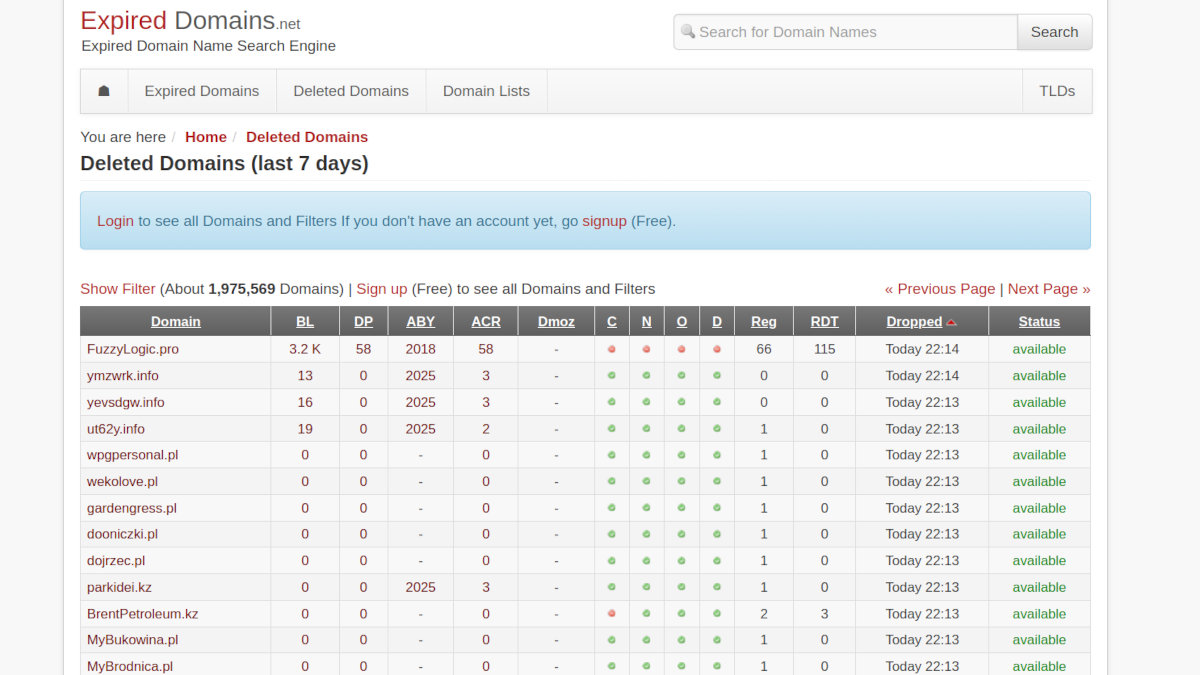Click the green D status dot for dojrzec.pl
The width and height of the screenshot is (1200, 675).
[x=717, y=561]
